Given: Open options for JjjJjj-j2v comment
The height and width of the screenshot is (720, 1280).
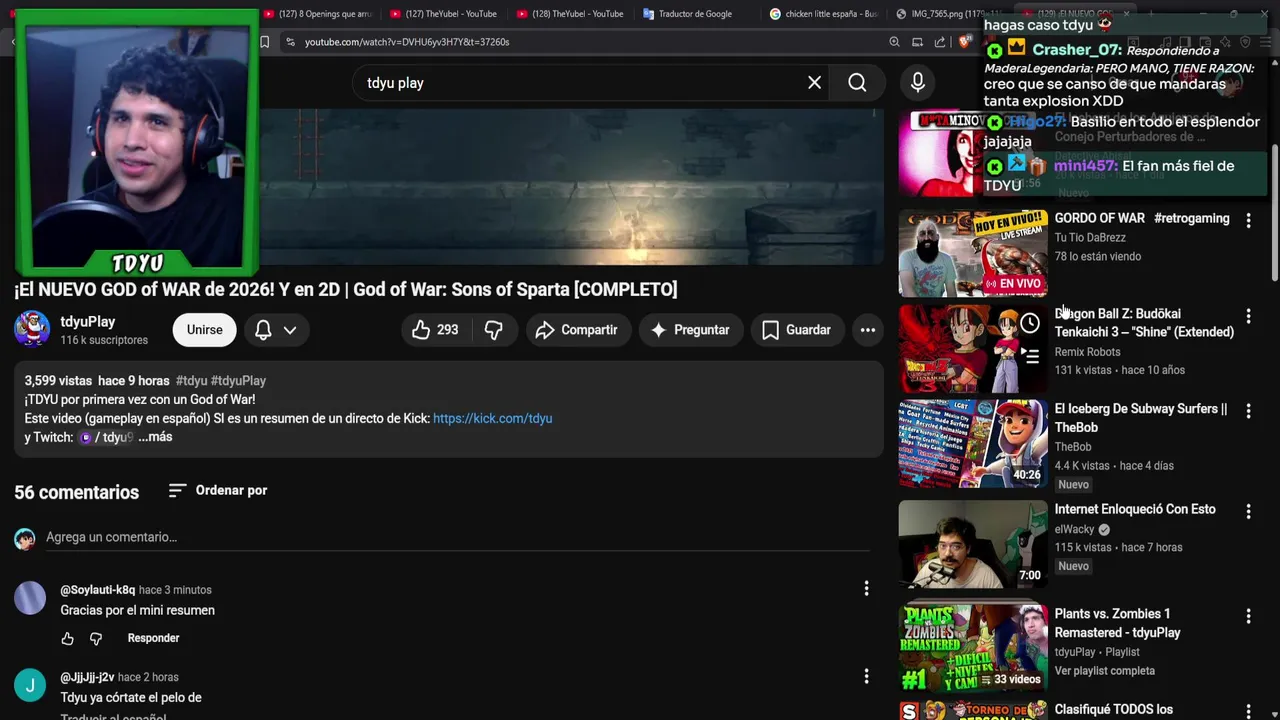Looking at the screenshot, I should (x=866, y=677).
